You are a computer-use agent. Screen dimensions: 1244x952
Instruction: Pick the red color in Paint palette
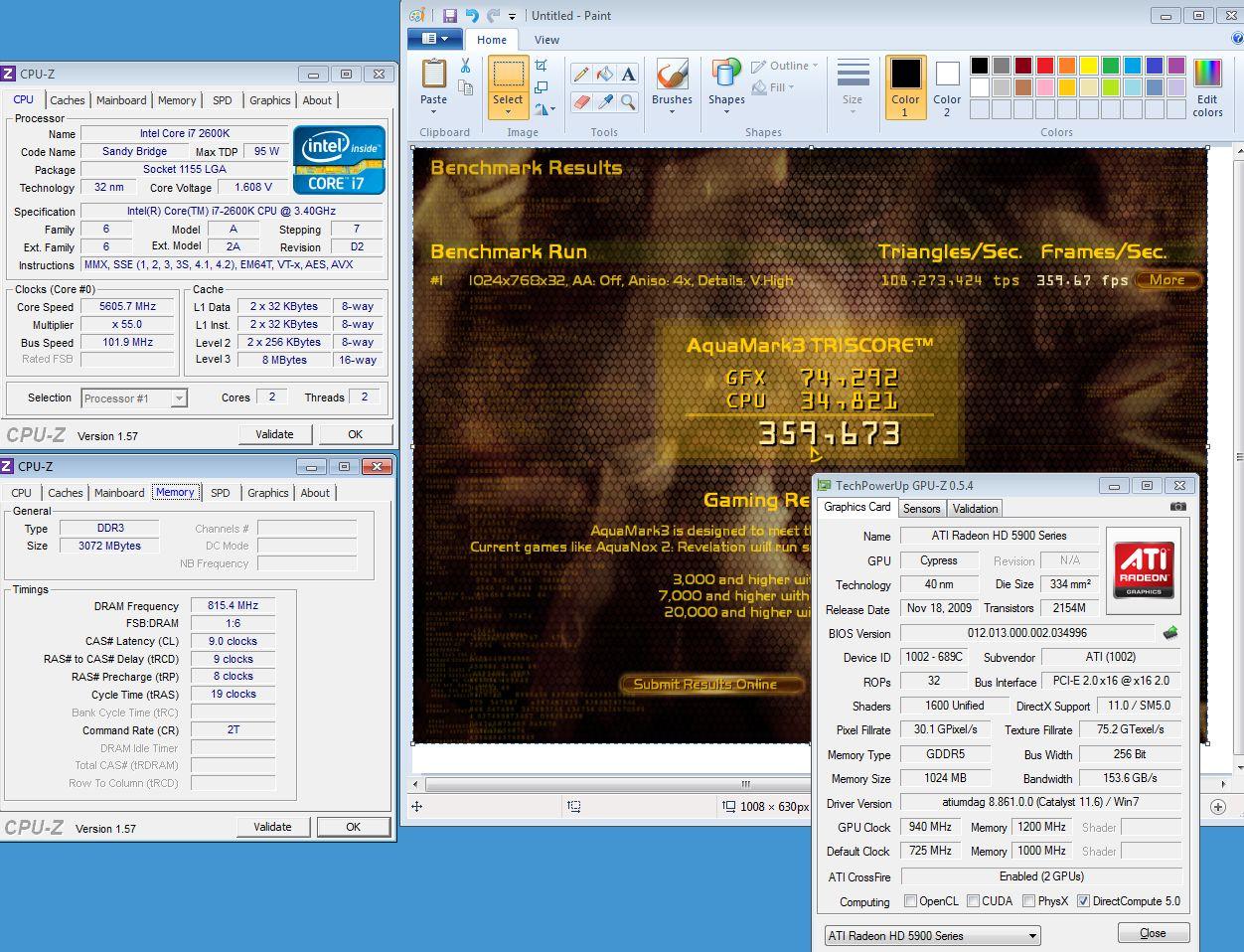[x=1045, y=66]
